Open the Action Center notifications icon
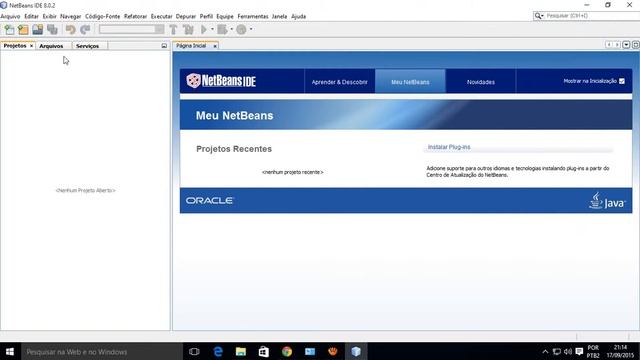640x360 pixels. (579, 351)
